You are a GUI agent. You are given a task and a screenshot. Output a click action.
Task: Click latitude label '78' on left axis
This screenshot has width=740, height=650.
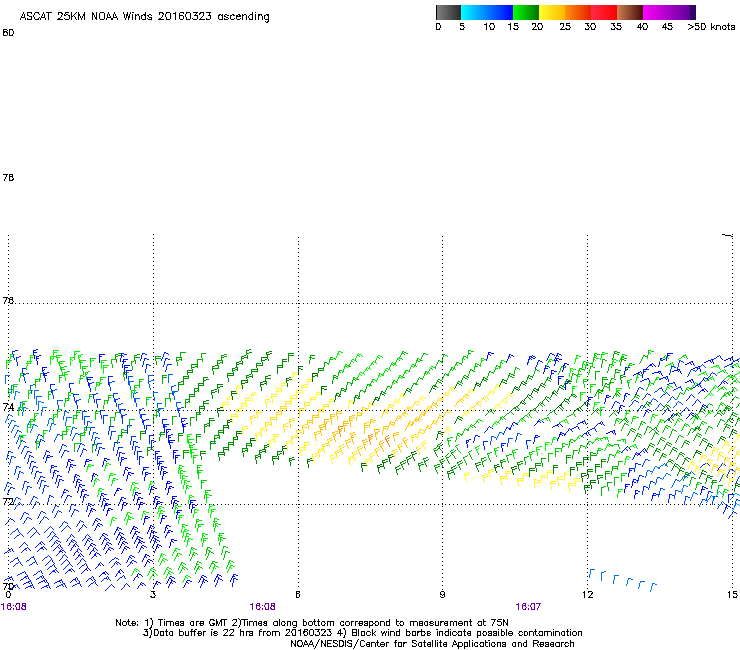click(x=8, y=177)
